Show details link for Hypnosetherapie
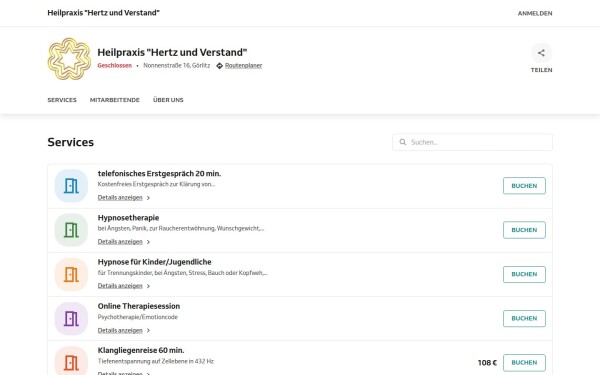This screenshot has width=600, height=375. (120, 242)
